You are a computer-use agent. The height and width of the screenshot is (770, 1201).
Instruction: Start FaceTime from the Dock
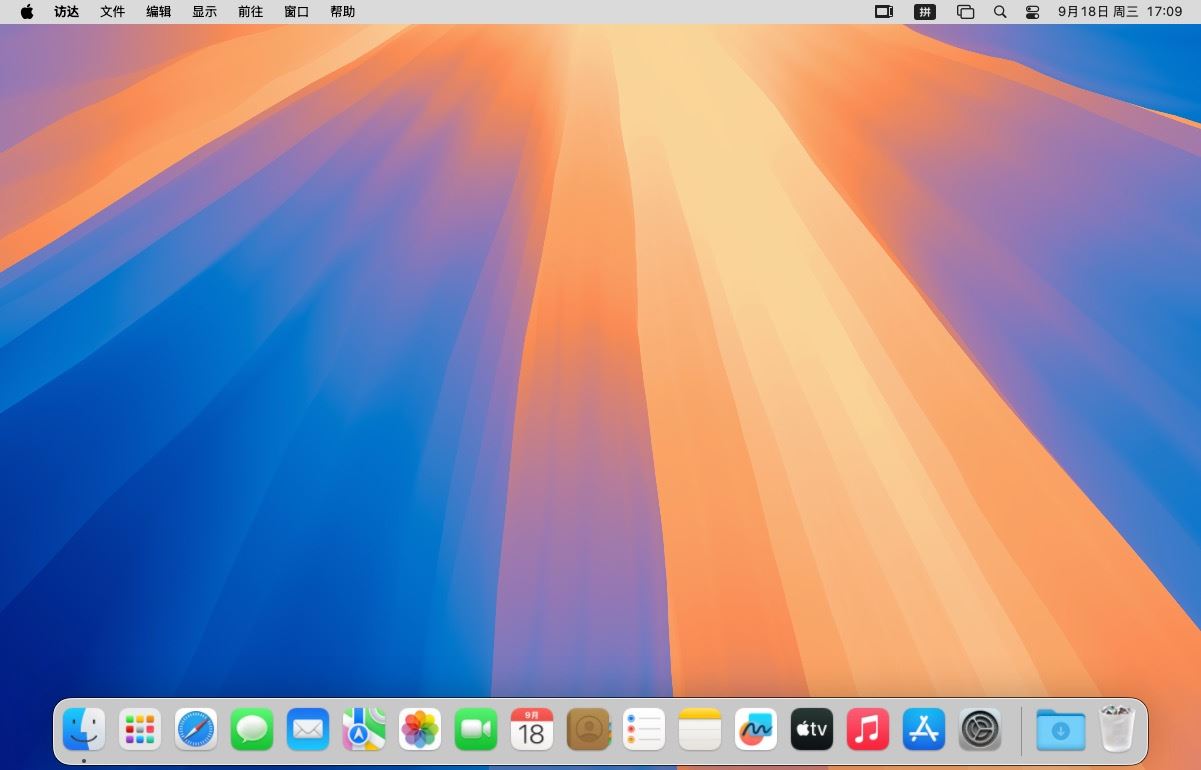click(476, 729)
